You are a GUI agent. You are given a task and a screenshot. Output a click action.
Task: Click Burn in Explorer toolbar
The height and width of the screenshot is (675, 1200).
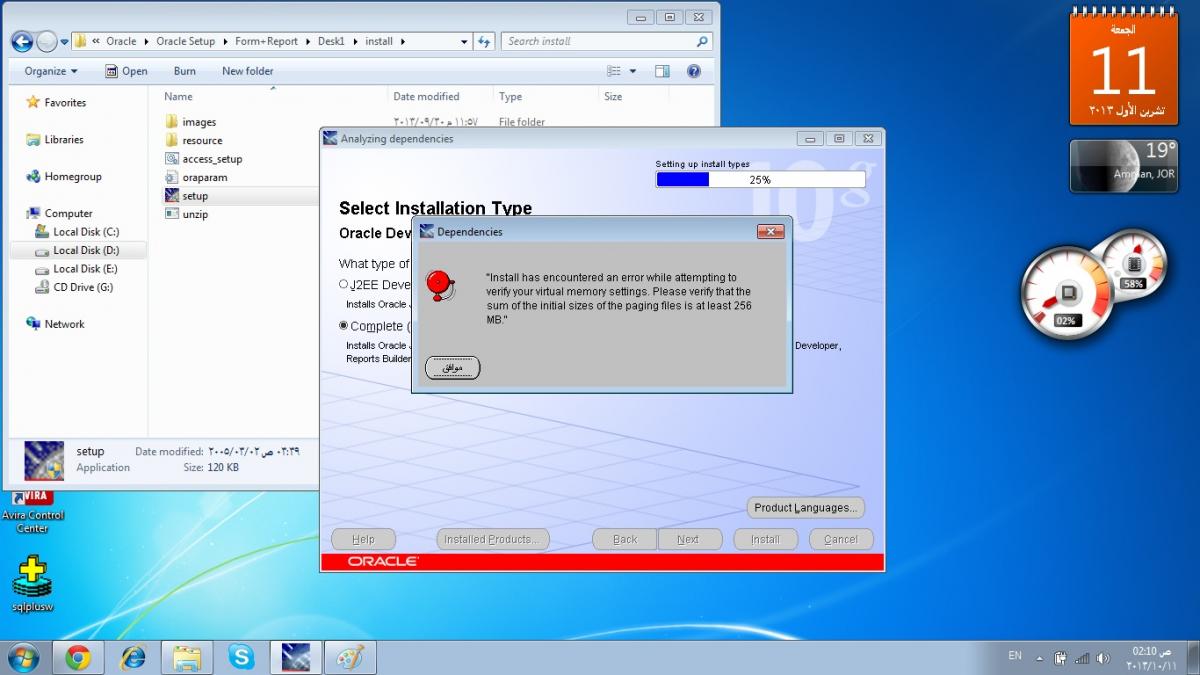[x=184, y=71]
